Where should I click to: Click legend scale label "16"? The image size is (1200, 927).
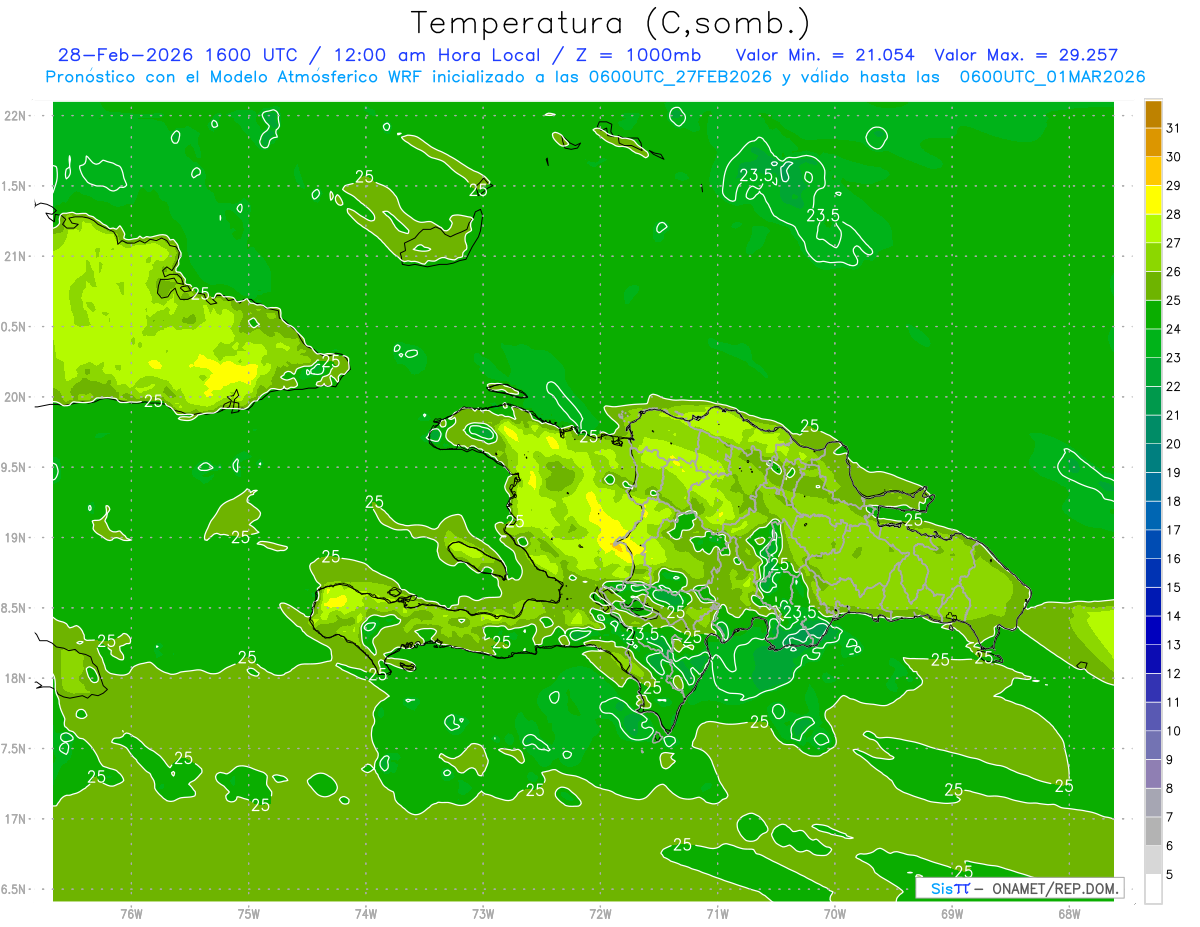1174,559
